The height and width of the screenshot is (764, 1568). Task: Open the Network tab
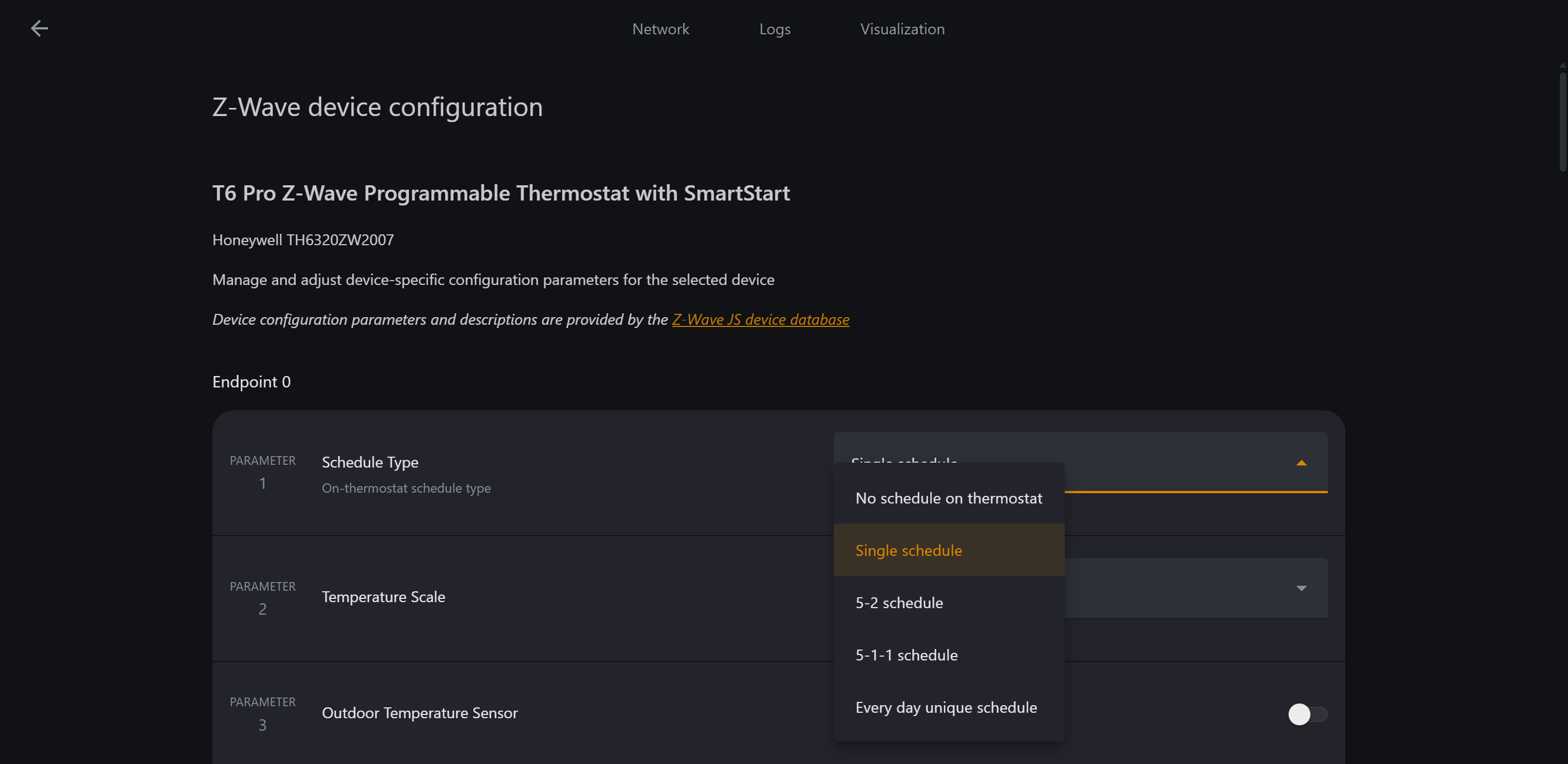(661, 29)
